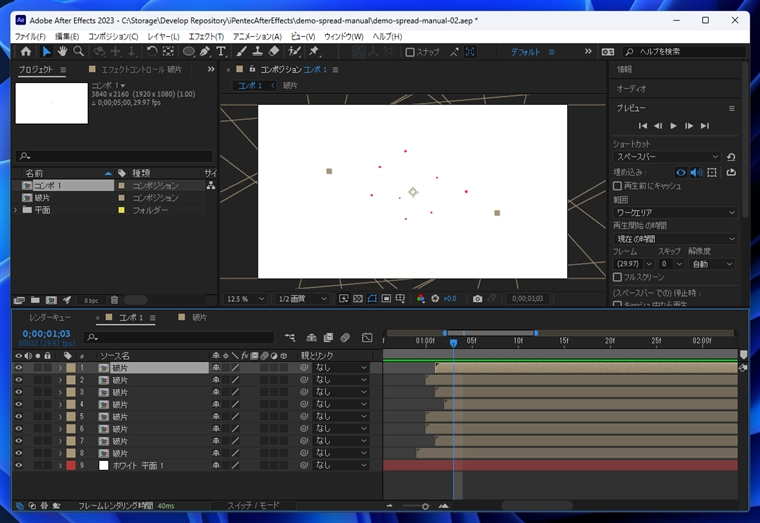The width and height of the screenshot is (760, 523).
Task: Select the Pen tool
Action: (205, 51)
